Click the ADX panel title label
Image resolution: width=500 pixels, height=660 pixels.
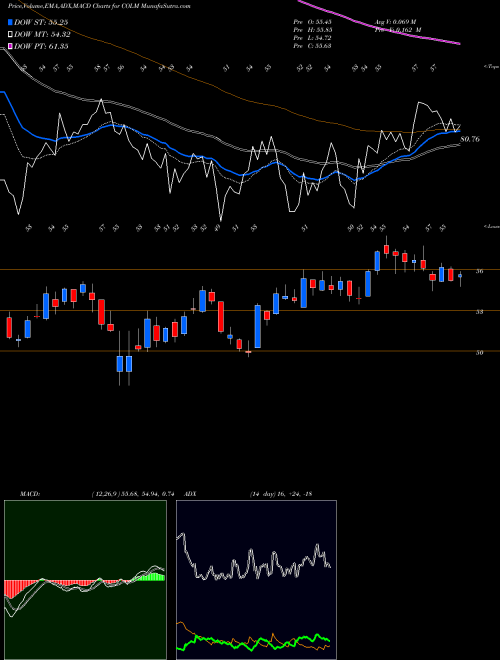click(x=190, y=493)
